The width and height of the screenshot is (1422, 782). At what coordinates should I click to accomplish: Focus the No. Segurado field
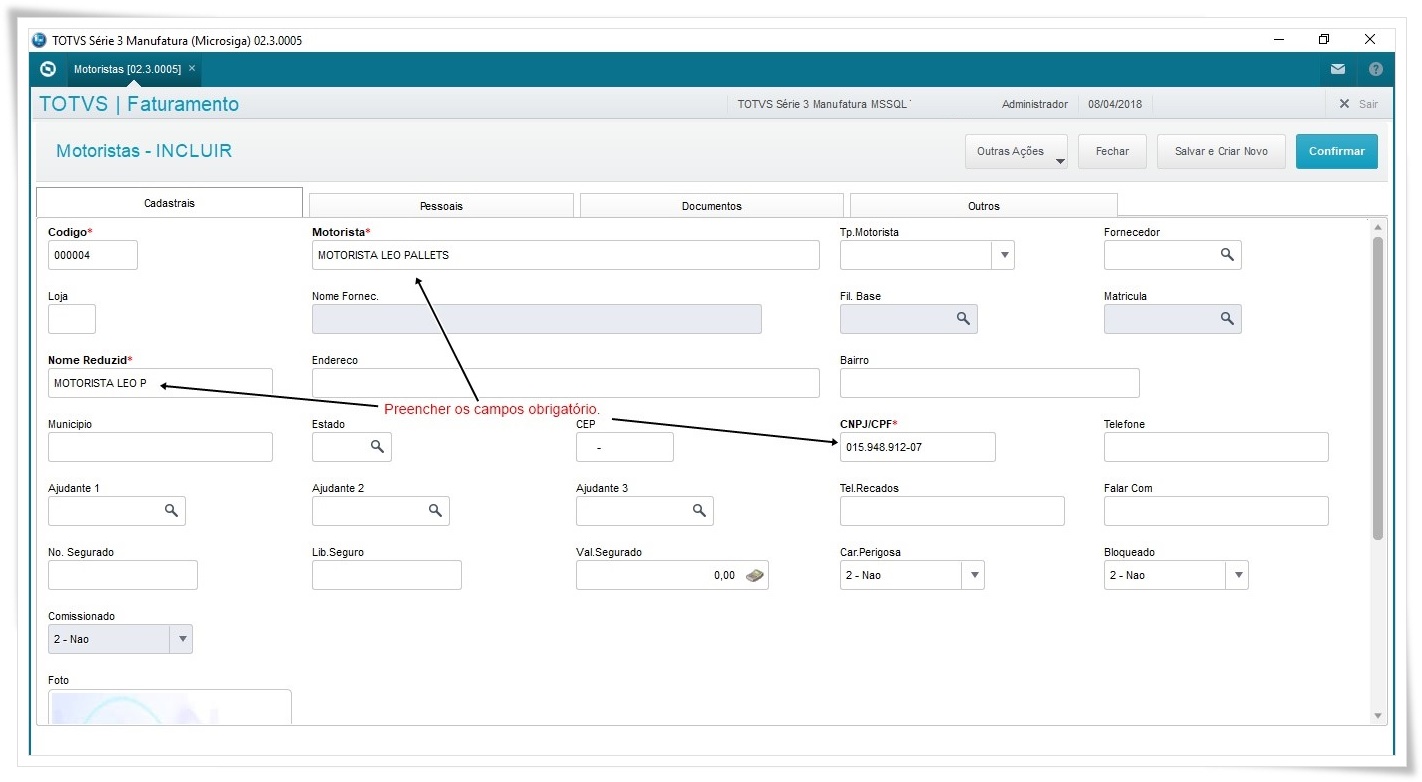coord(123,575)
